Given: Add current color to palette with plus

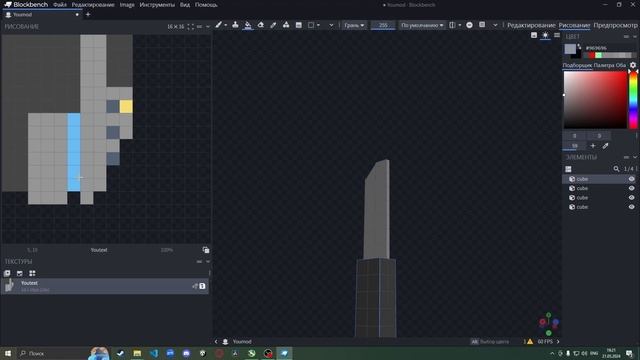Looking at the screenshot, I should pyautogui.click(x=593, y=146).
